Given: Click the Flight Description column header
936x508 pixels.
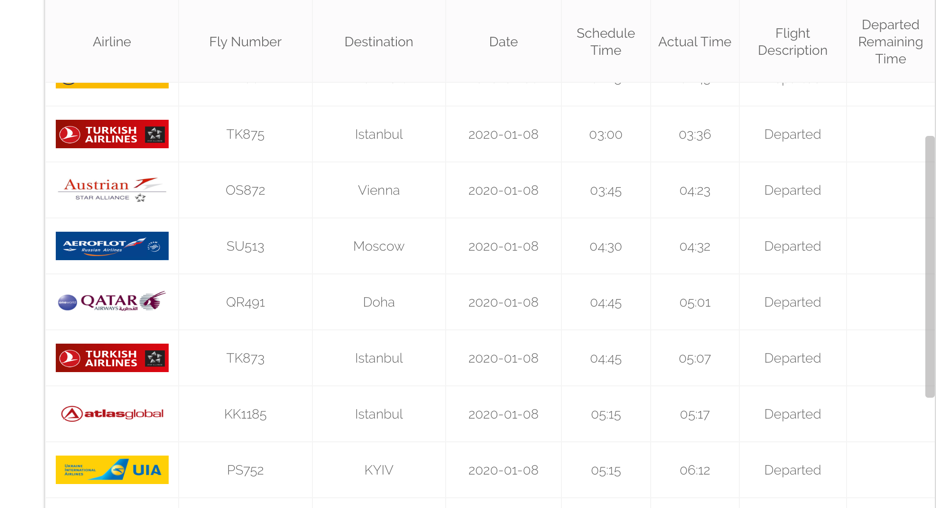Looking at the screenshot, I should 792,42.
